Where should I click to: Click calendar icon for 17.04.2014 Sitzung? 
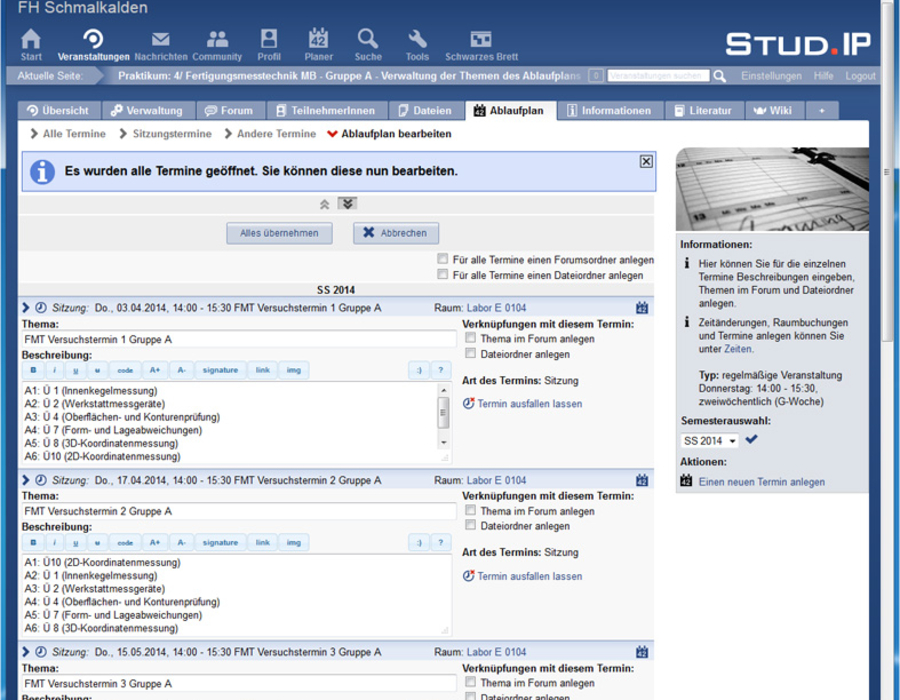point(642,480)
